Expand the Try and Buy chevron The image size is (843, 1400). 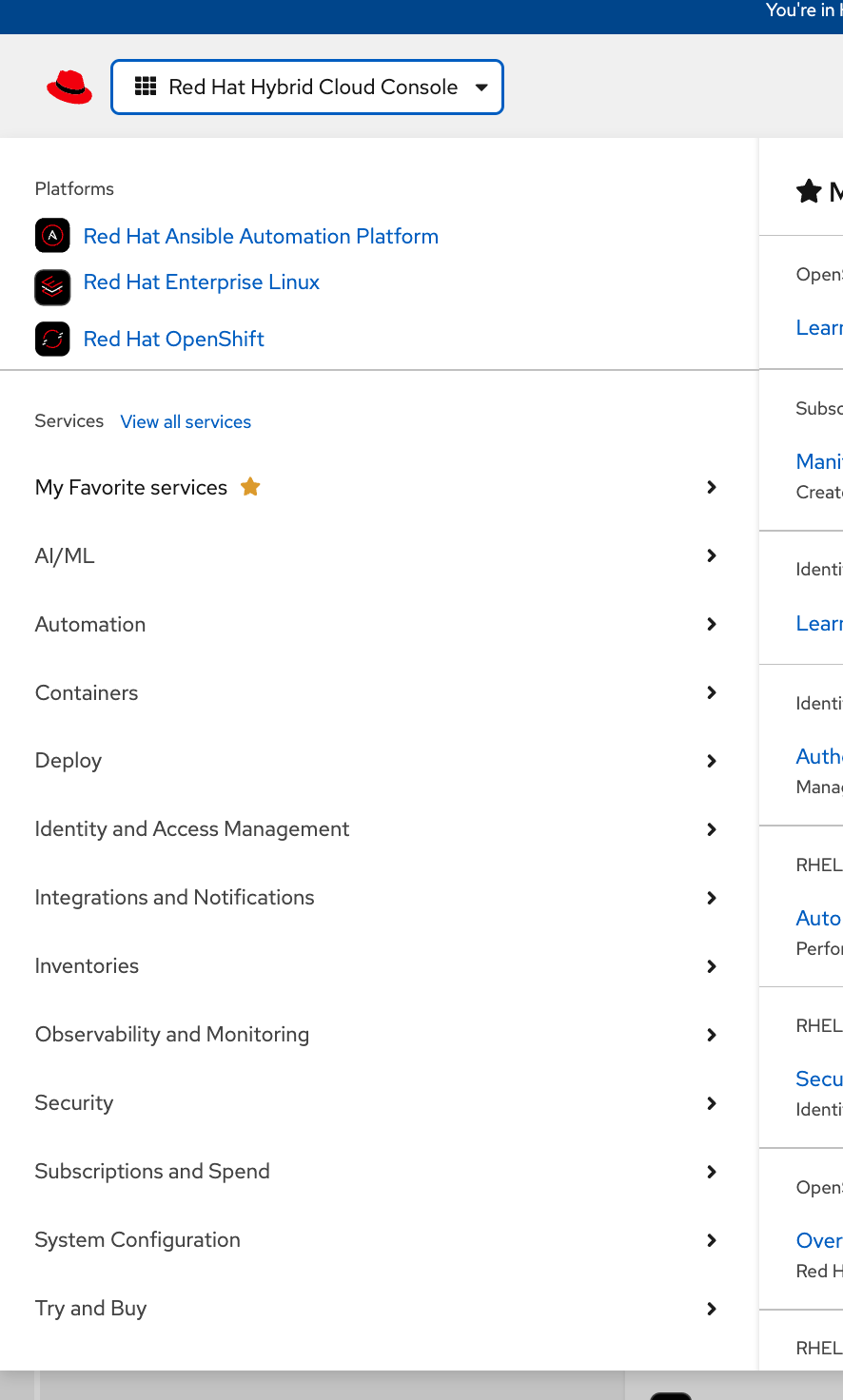click(712, 1309)
